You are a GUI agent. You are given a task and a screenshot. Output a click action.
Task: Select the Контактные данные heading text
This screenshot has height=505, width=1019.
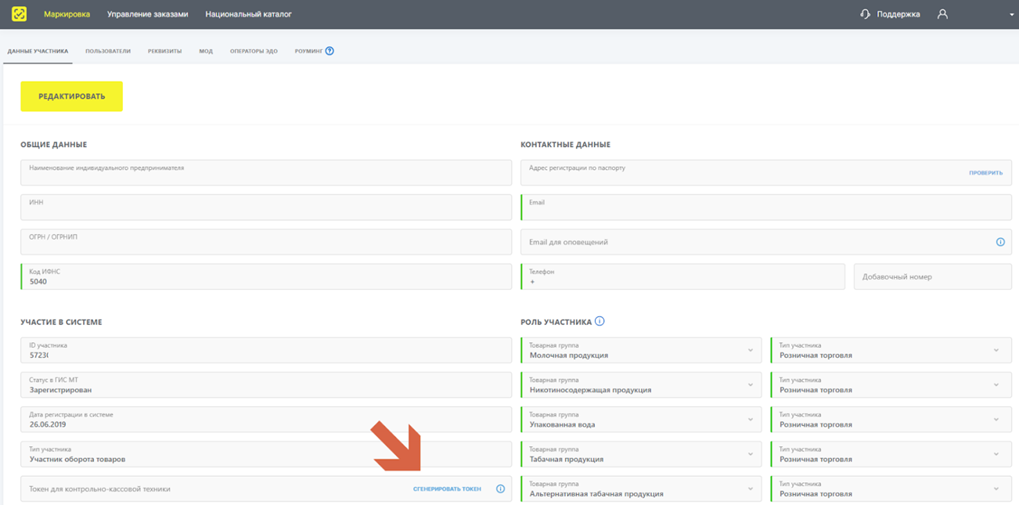pos(565,144)
